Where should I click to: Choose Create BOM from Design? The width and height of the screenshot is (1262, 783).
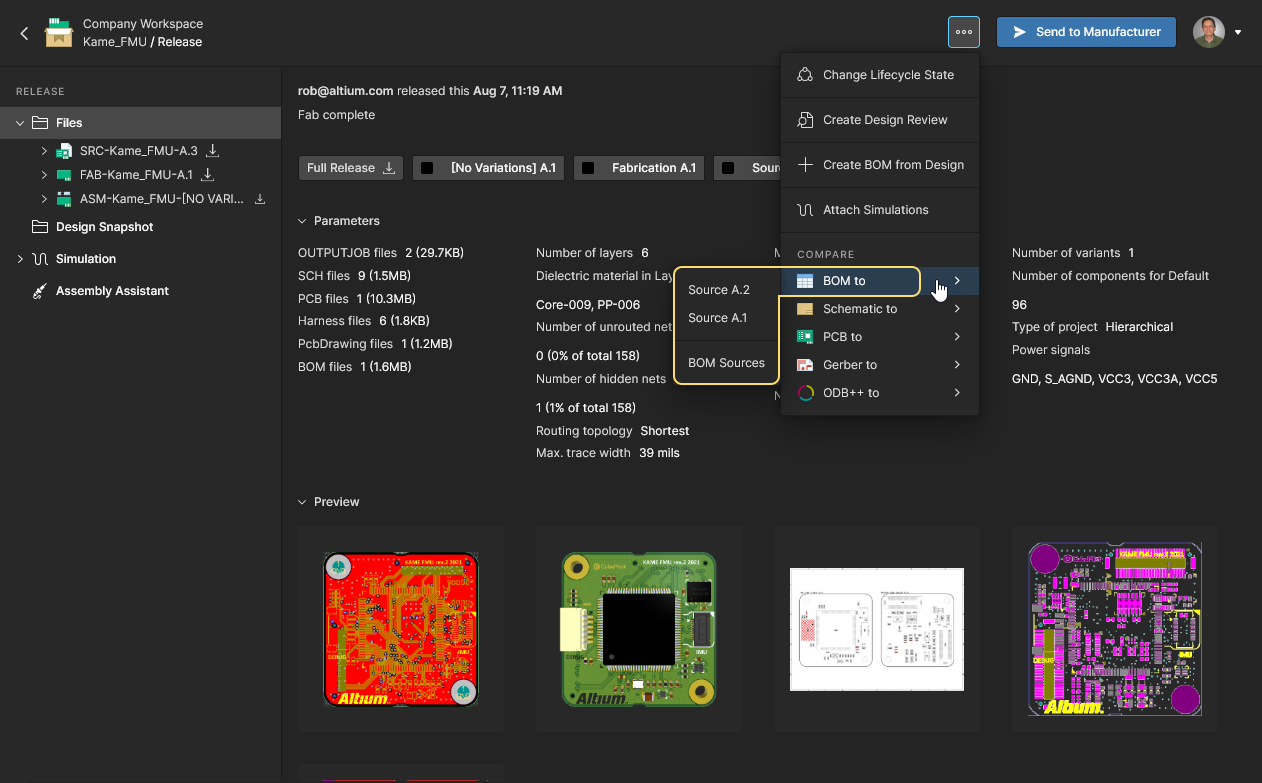tap(879, 165)
